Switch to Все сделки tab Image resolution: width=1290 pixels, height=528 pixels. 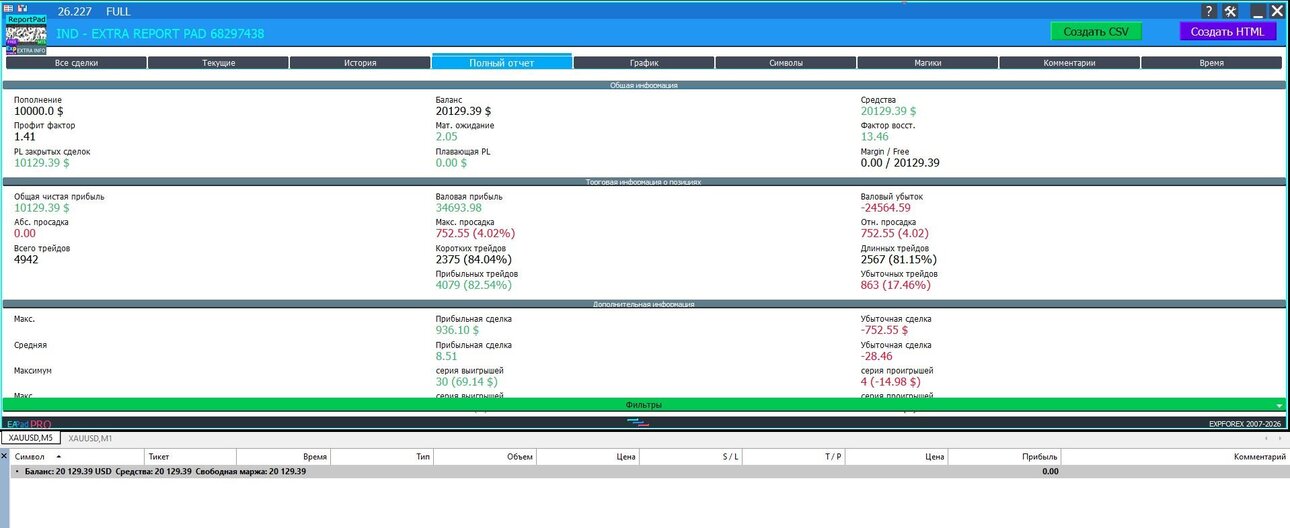point(76,63)
